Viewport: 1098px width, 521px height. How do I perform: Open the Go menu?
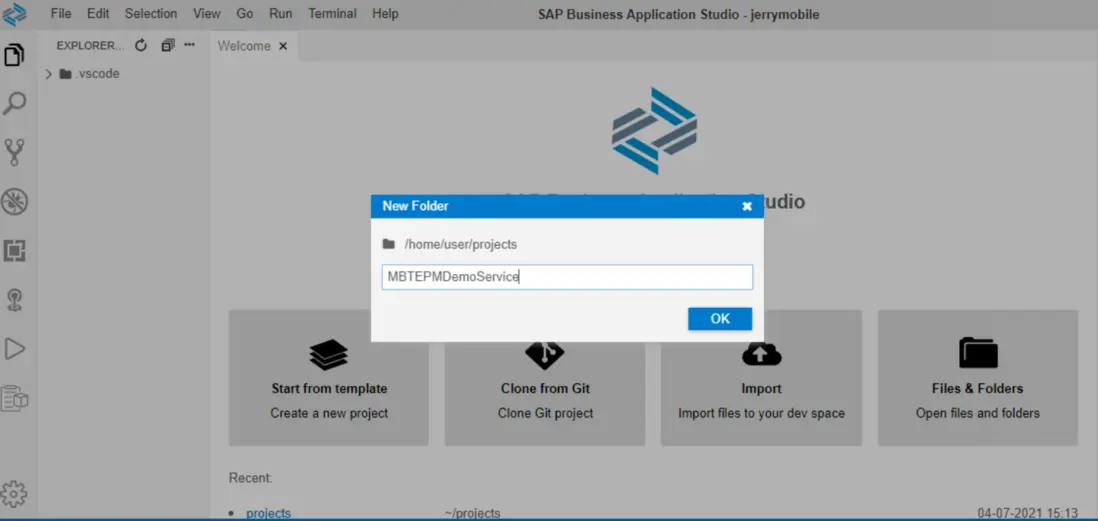(245, 13)
